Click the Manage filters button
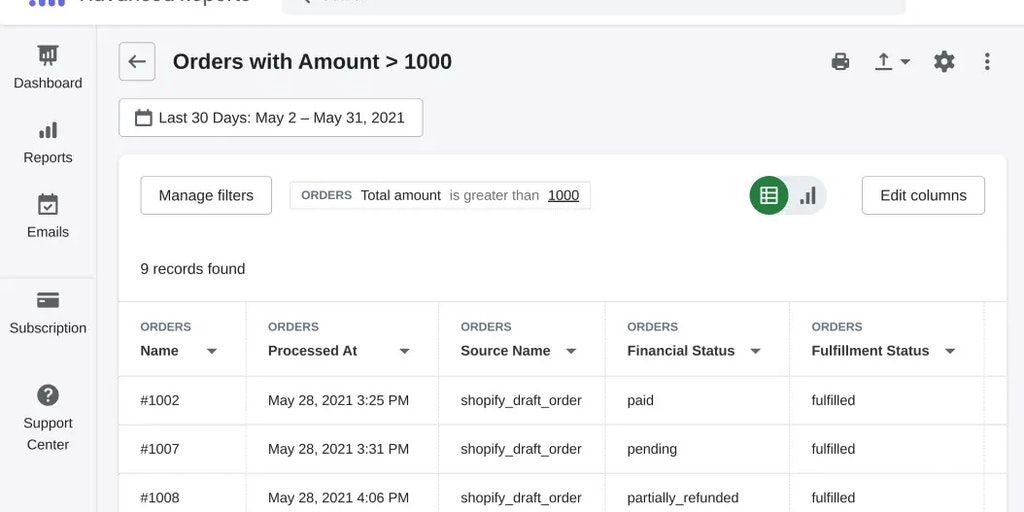 tap(206, 195)
